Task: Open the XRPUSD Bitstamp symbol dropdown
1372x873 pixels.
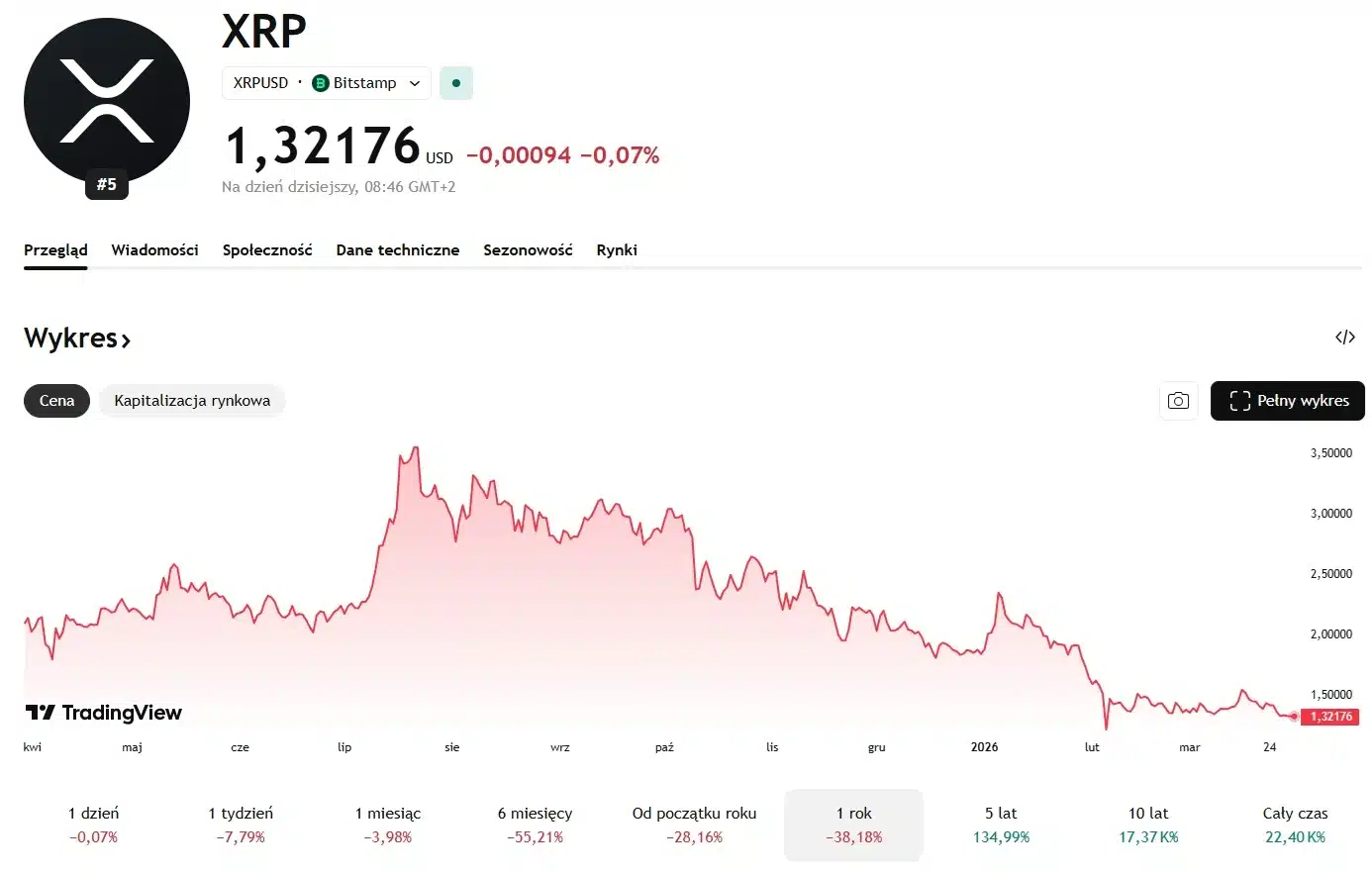Action: (x=327, y=83)
